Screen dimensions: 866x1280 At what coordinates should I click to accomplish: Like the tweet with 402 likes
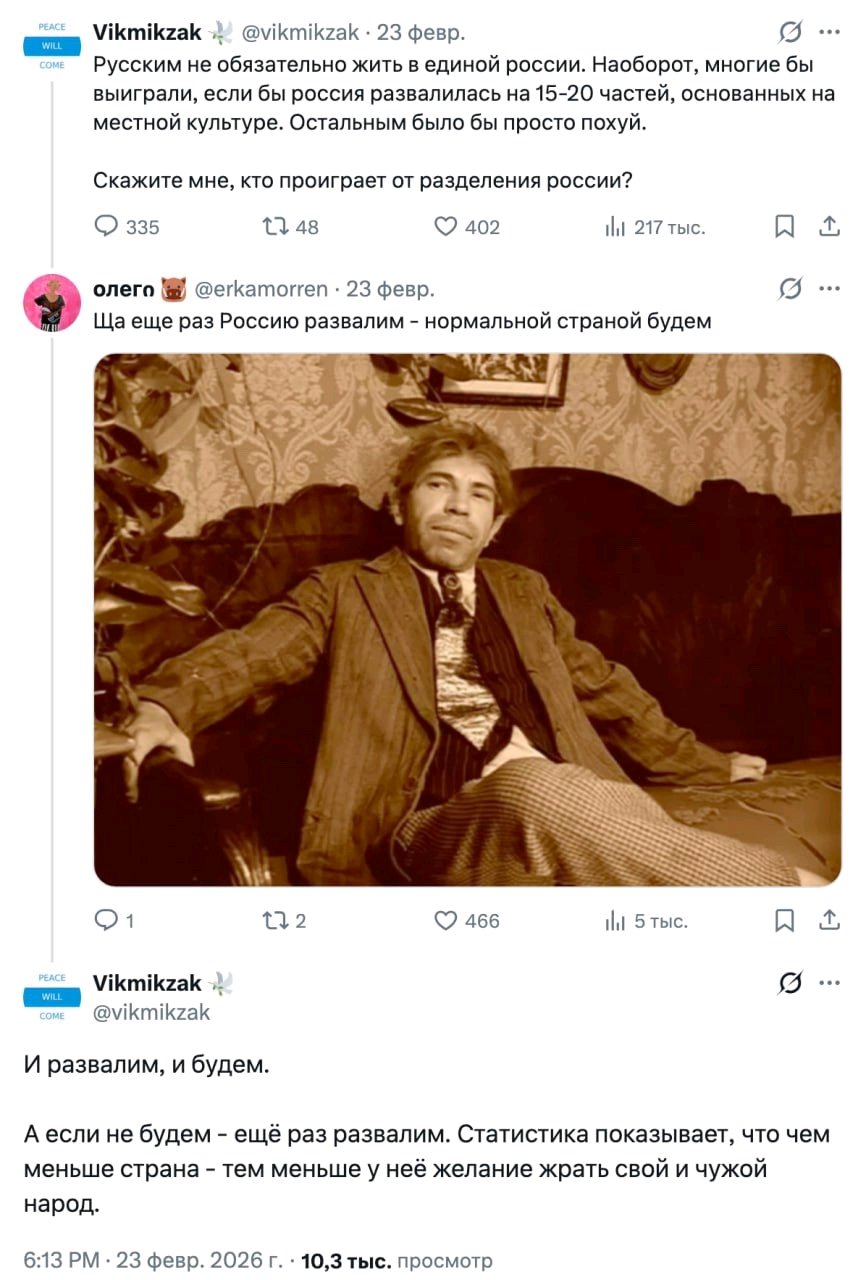pos(446,227)
